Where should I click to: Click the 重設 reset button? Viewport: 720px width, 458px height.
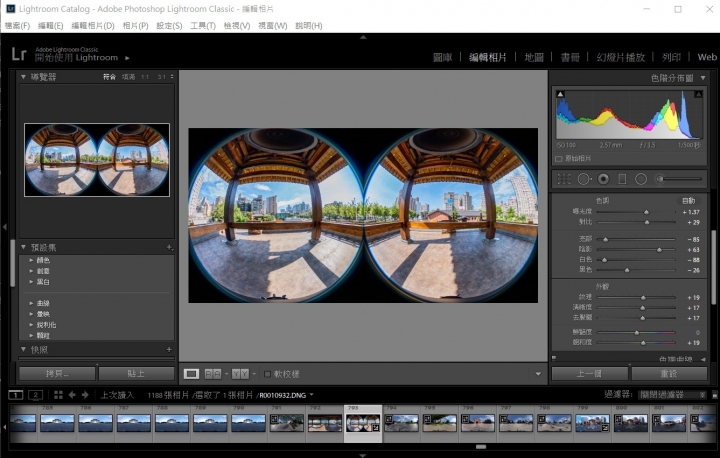click(669, 373)
